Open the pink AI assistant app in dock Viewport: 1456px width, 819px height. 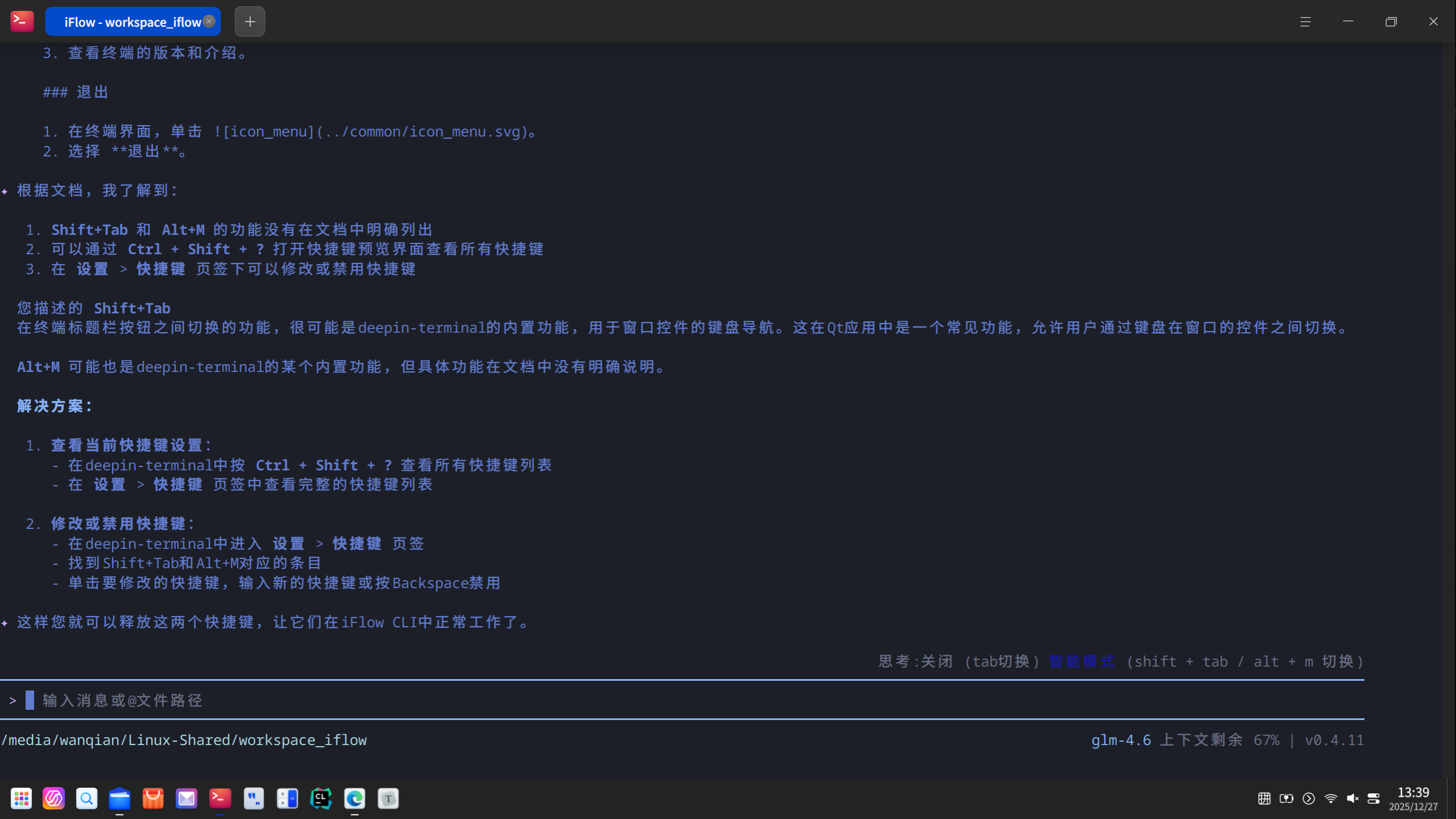[53, 799]
